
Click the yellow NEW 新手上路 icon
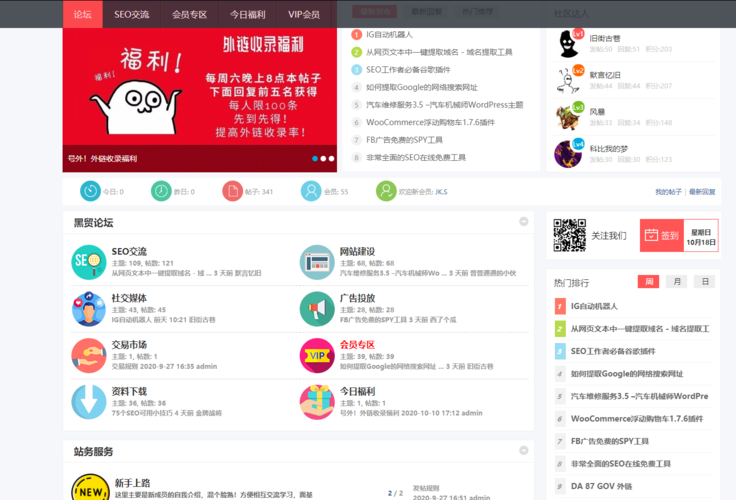(x=90, y=488)
